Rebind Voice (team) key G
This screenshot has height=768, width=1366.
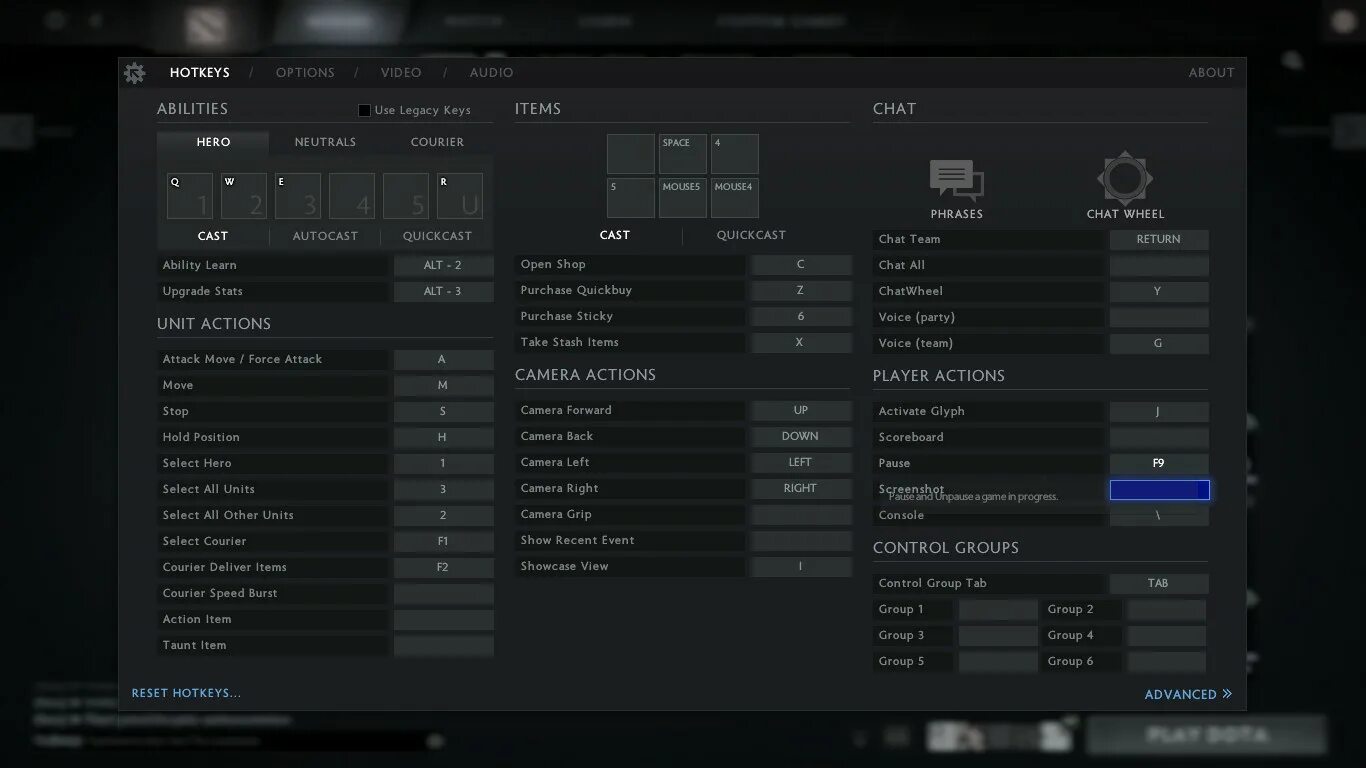click(x=1159, y=343)
